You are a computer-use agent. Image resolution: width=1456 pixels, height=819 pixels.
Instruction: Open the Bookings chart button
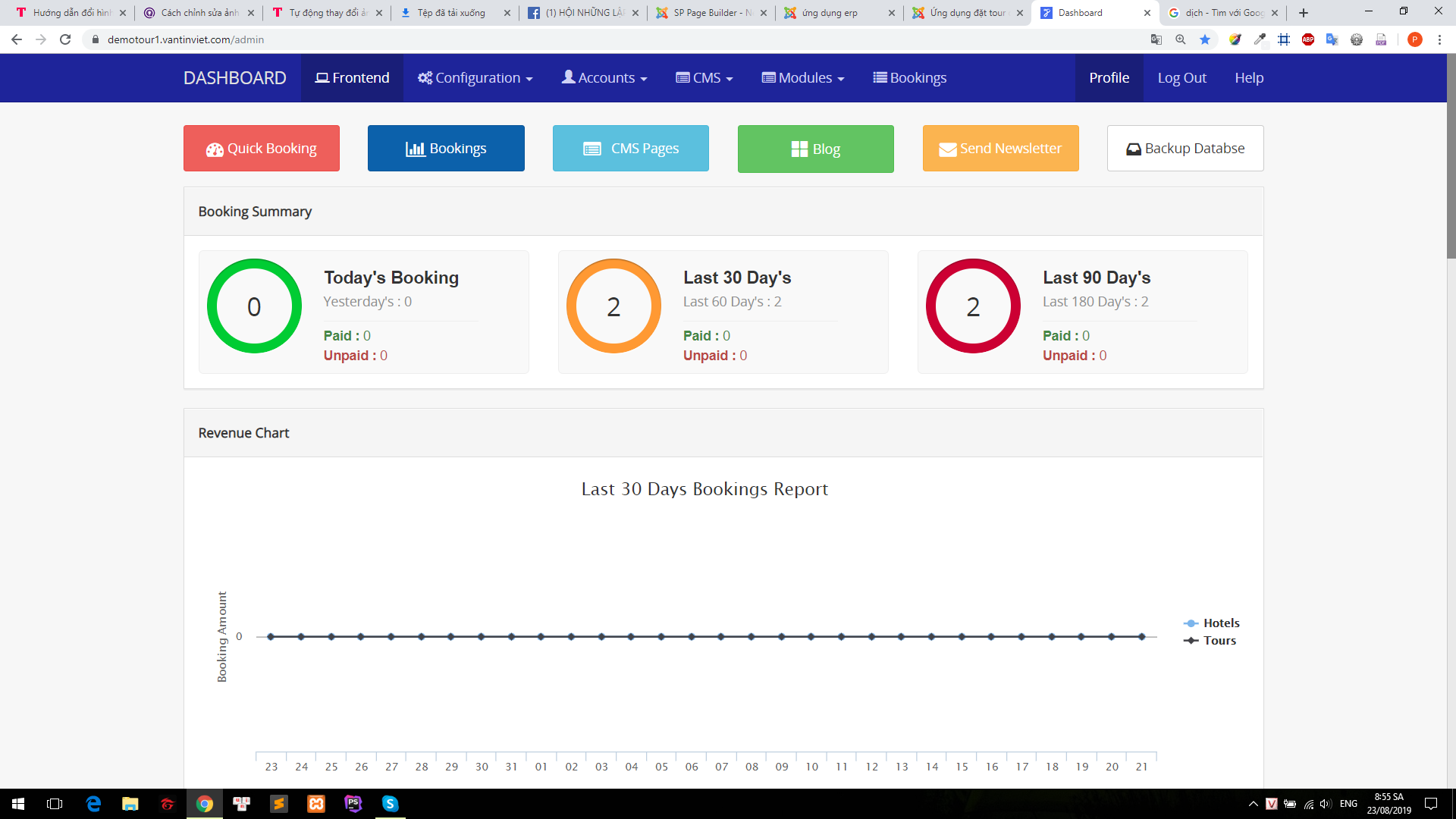pyautogui.click(x=446, y=149)
